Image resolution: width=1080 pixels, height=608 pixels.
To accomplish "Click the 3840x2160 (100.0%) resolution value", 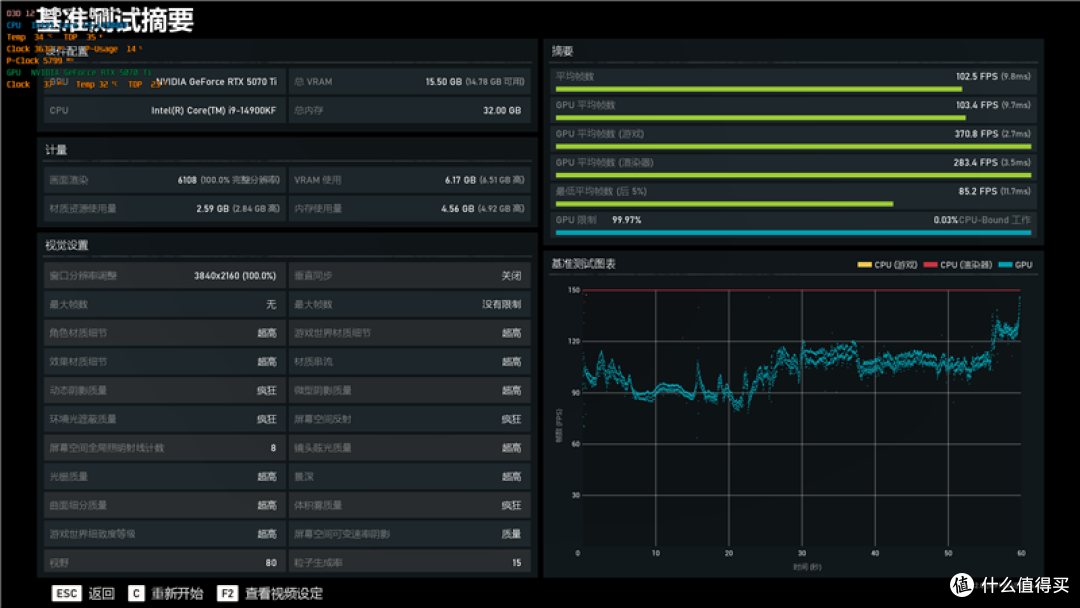I will click(235, 275).
